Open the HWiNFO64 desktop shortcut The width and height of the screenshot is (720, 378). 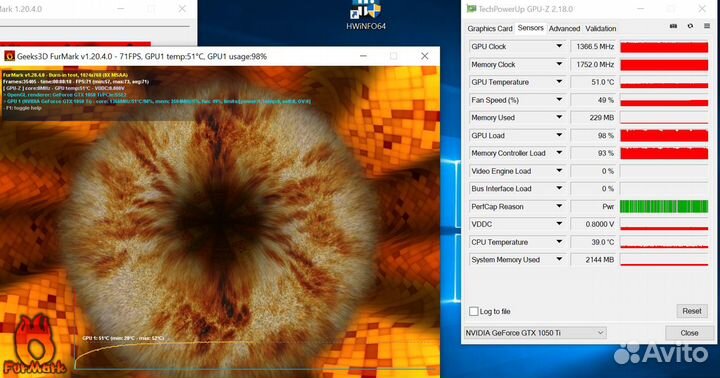tap(366, 15)
